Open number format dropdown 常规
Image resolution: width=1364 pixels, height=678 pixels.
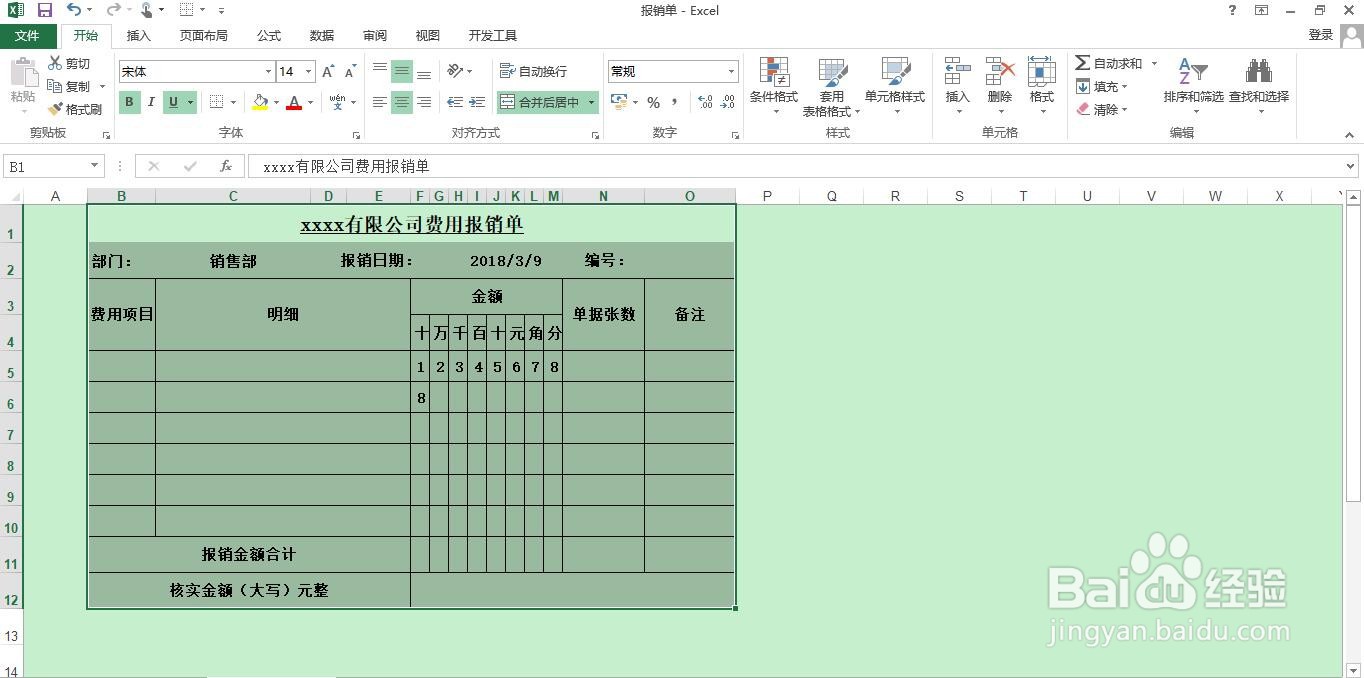731,71
